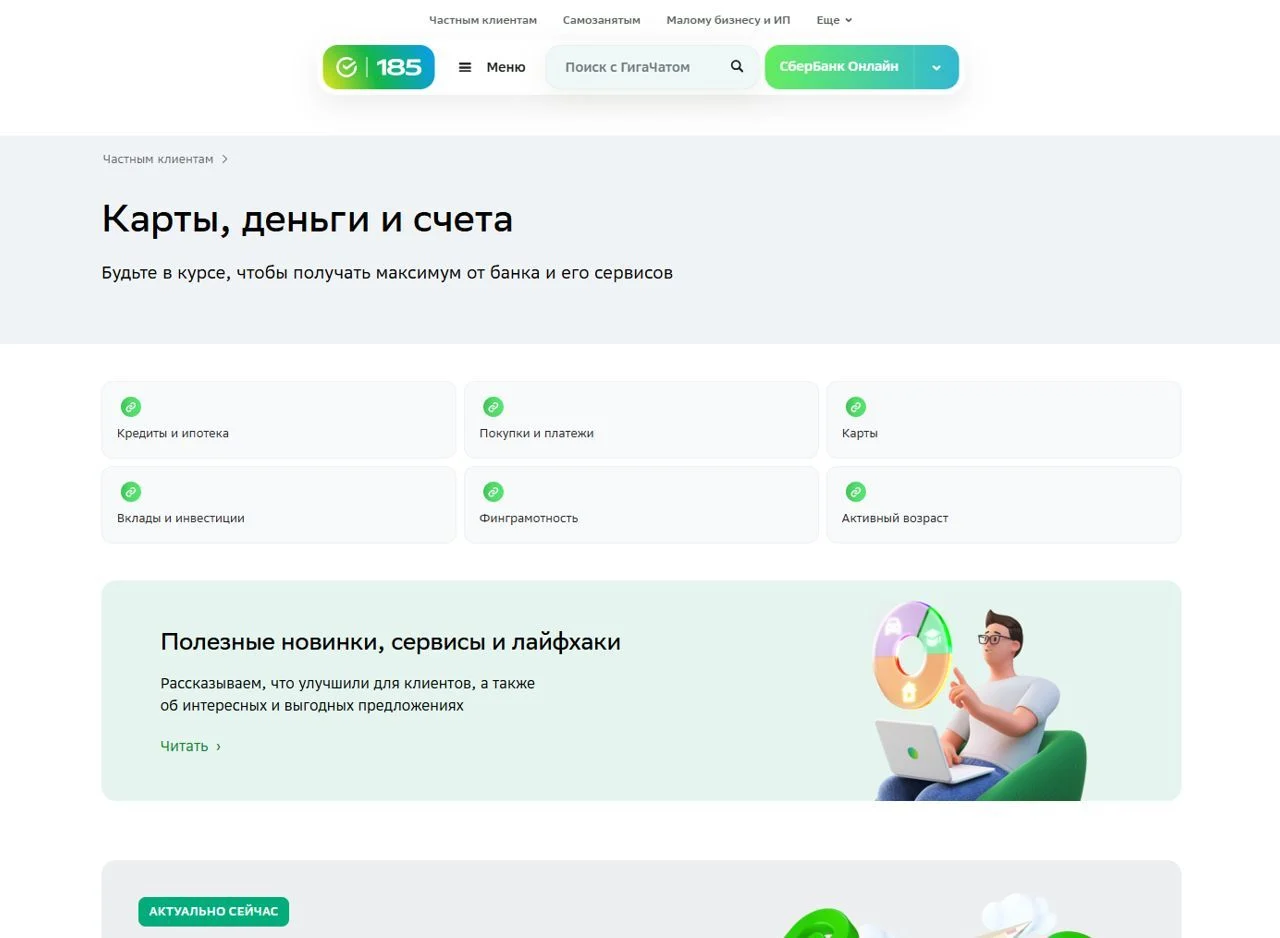Click link icon on Вклады и инвестиции card
This screenshot has height=938, width=1280.
pos(130,492)
